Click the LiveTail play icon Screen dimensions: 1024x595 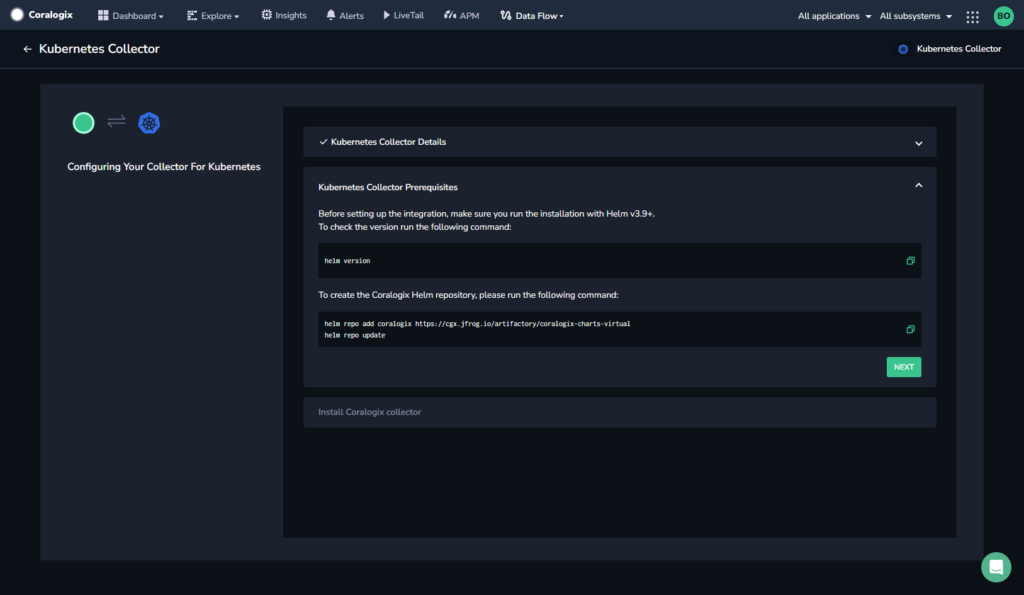click(387, 14)
